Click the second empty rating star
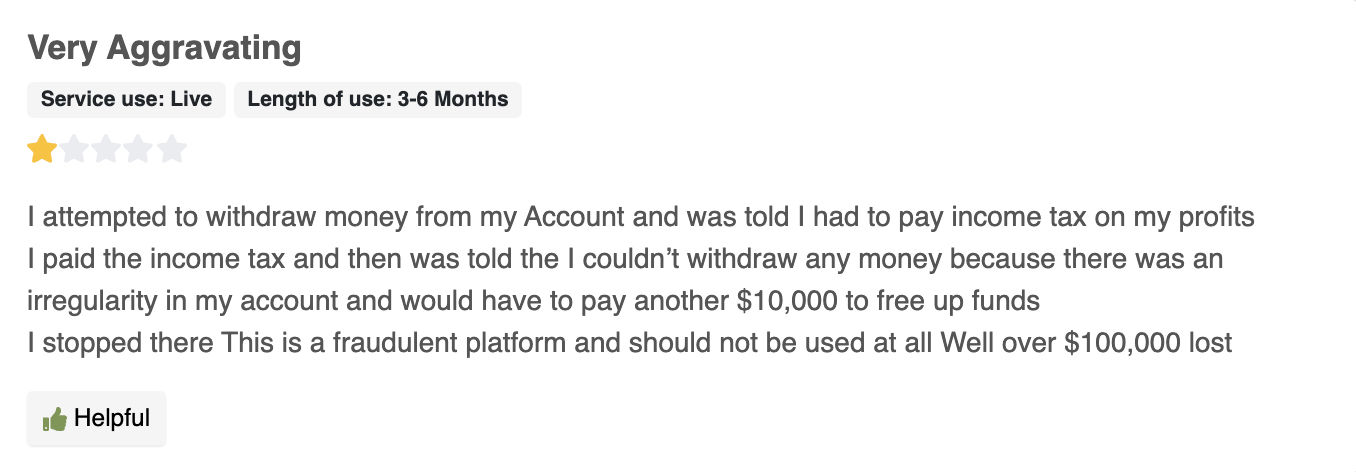 click(74, 150)
